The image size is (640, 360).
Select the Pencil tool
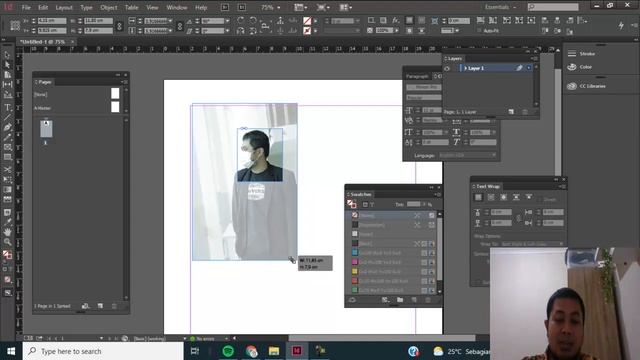7,138
